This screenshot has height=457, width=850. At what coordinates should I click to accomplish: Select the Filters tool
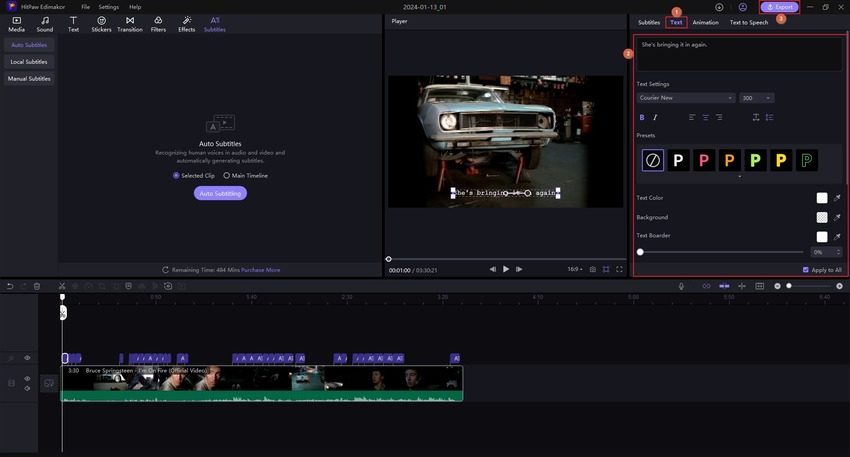click(x=158, y=24)
